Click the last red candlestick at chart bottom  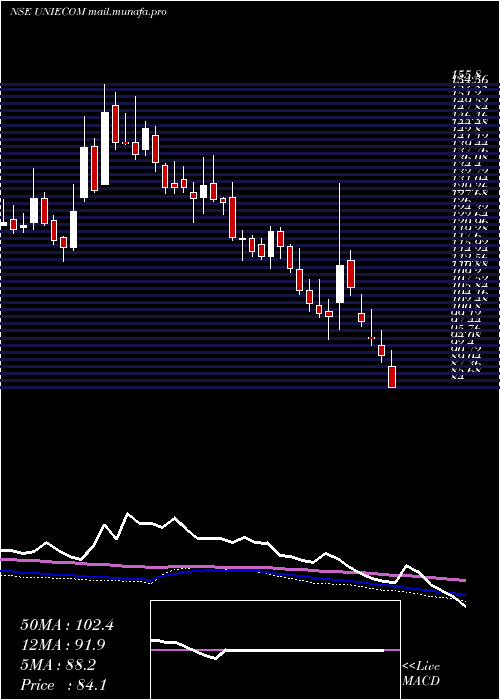tap(392, 376)
